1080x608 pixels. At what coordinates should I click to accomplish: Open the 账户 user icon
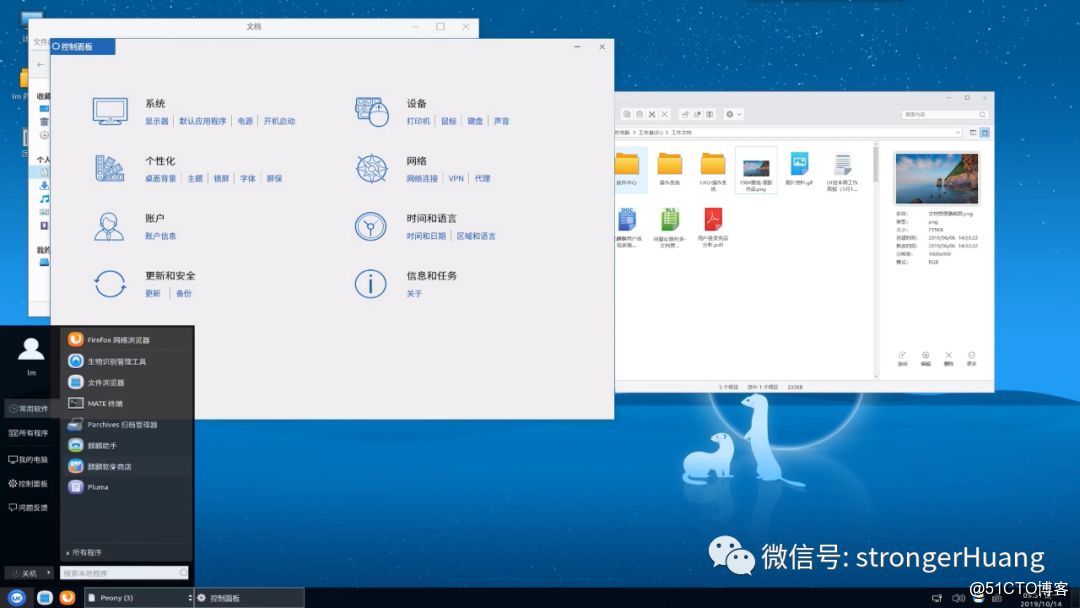pyautogui.click(x=109, y=227)
